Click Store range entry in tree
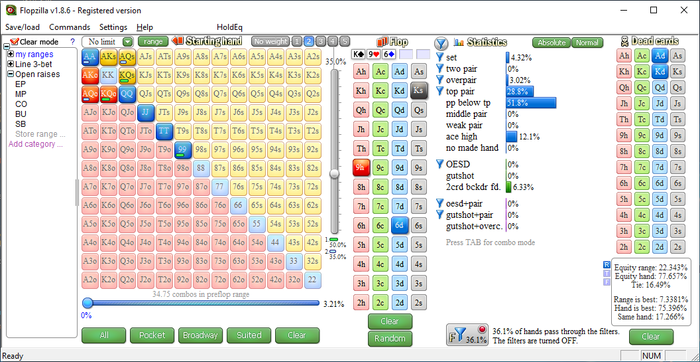Screen dimensions: 700x362 [x=40, y=134]
